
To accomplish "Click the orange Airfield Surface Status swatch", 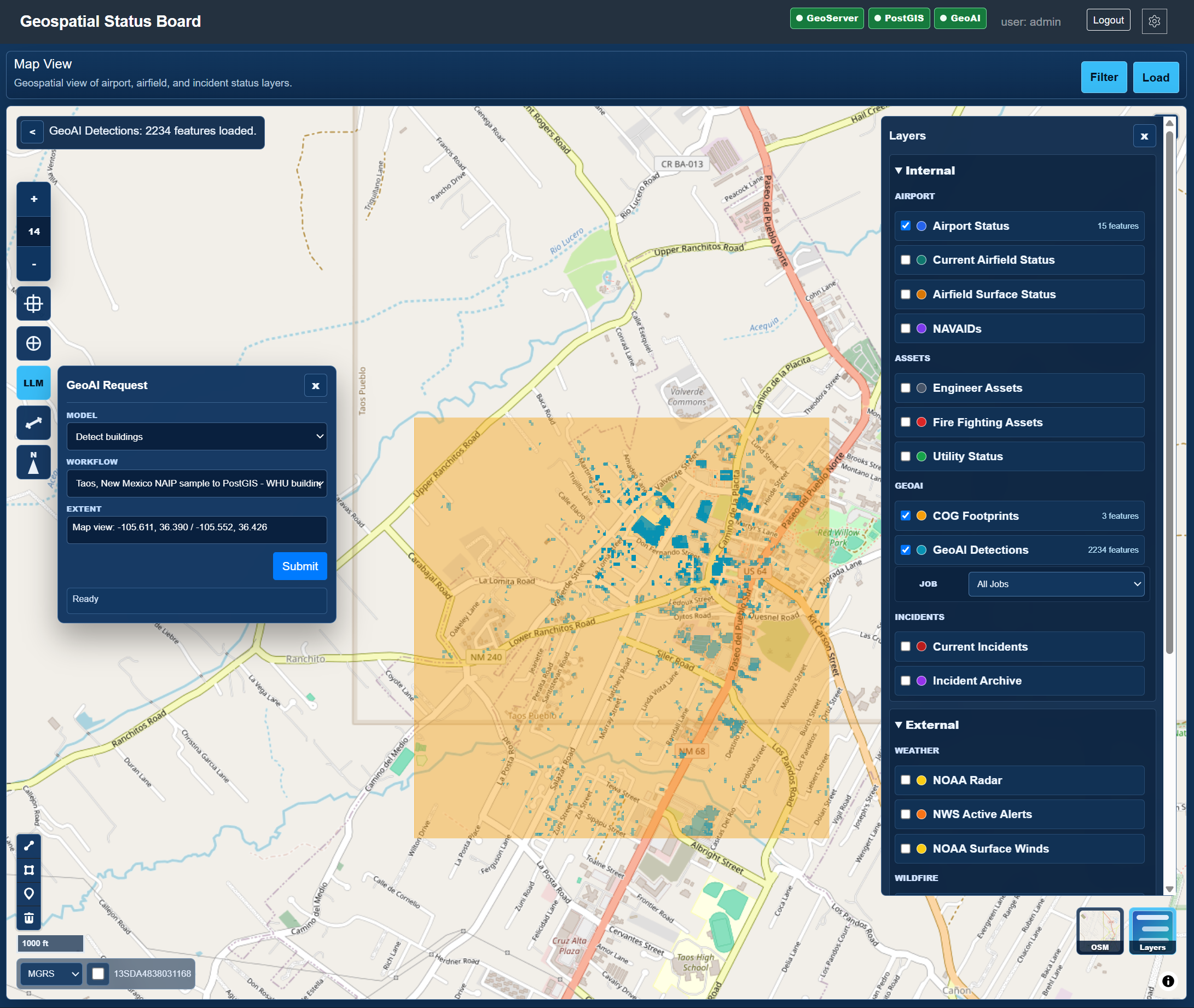I will [x=921, y=294].
